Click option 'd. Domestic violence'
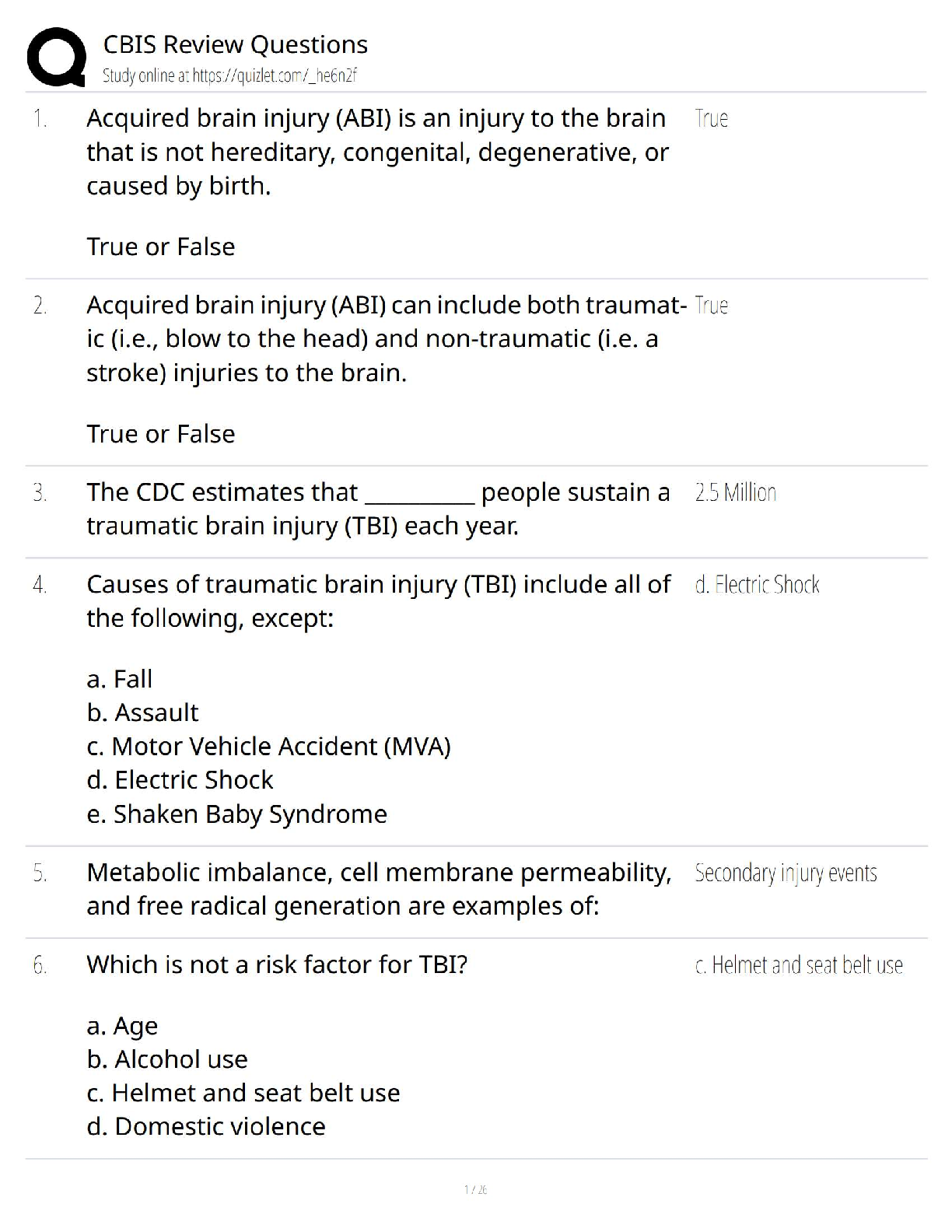The height and width of the screenshot is (1232, 952). (206, 1126)
